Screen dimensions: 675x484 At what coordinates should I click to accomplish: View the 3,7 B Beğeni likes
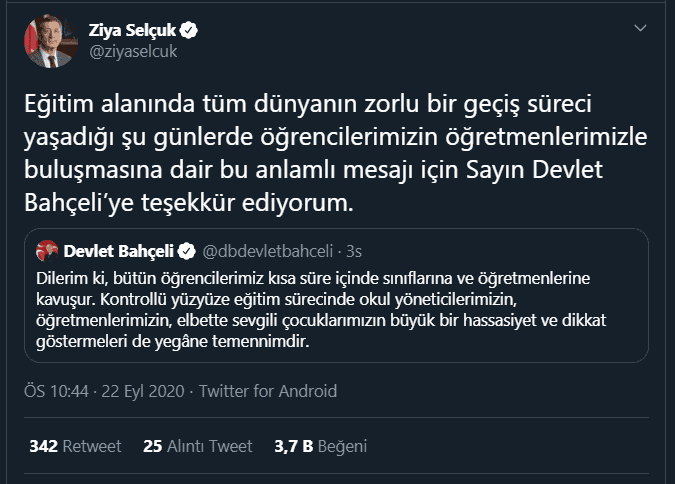(x=321, y=445)
